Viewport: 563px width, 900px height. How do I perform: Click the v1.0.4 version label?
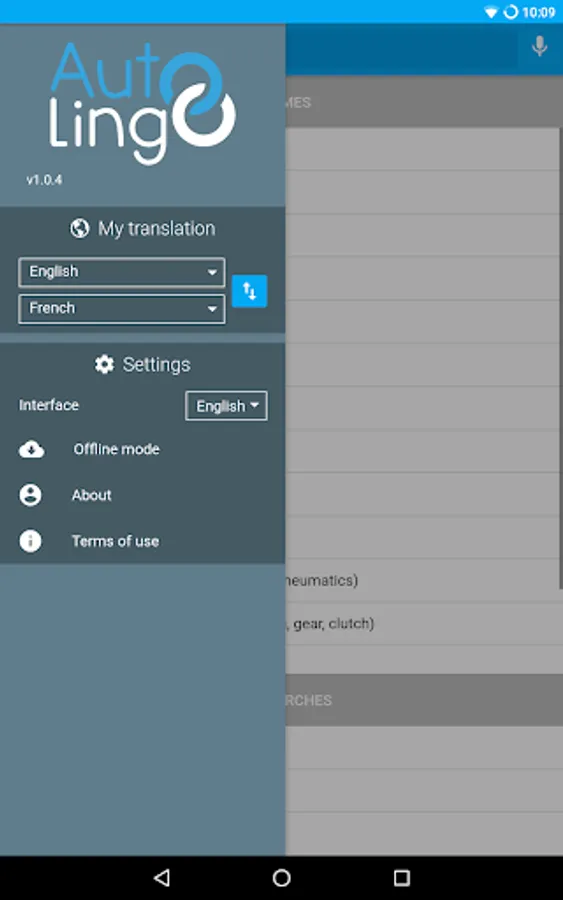tap(44, 180)
